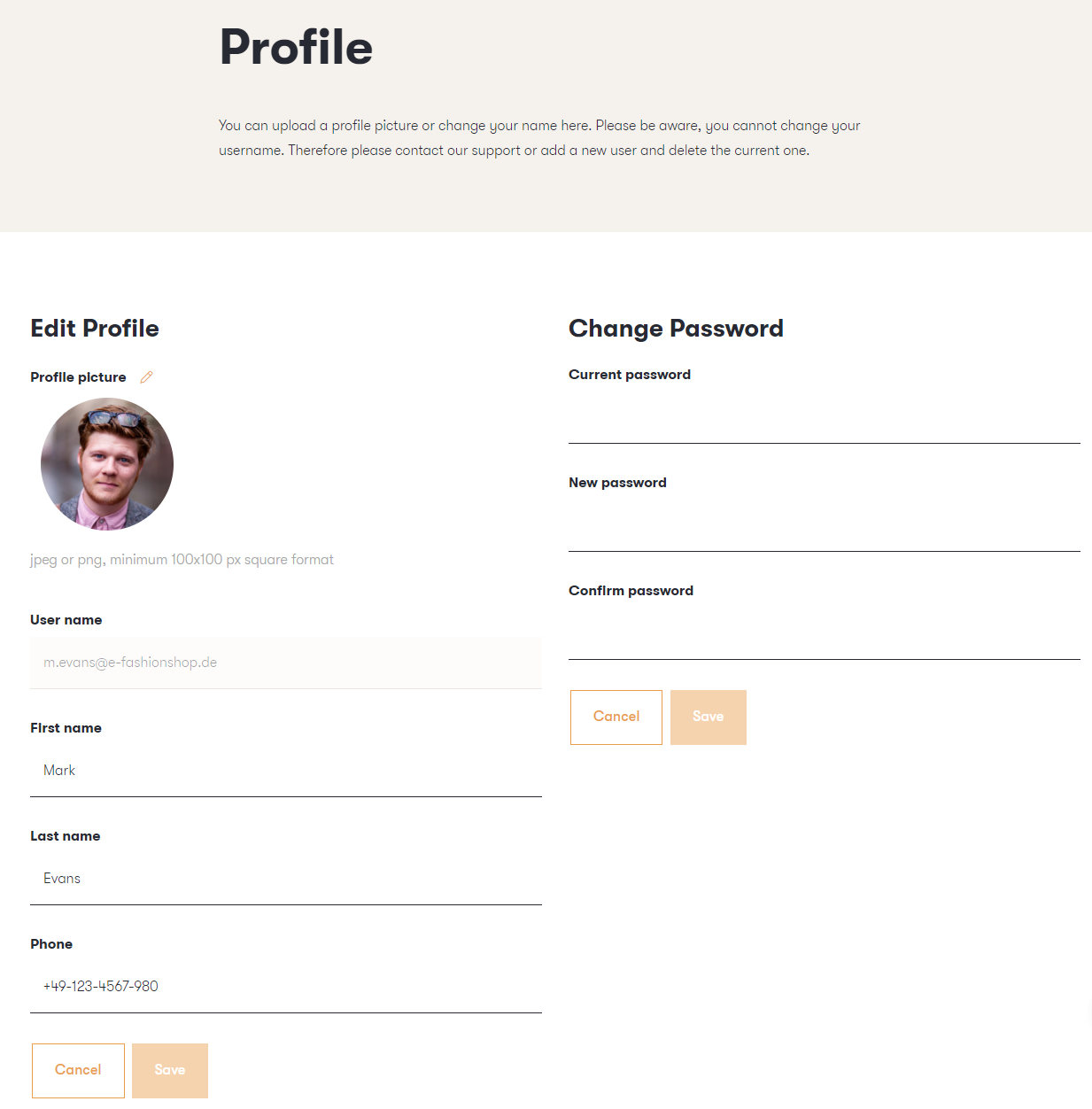Save the new password

[709, 717]
